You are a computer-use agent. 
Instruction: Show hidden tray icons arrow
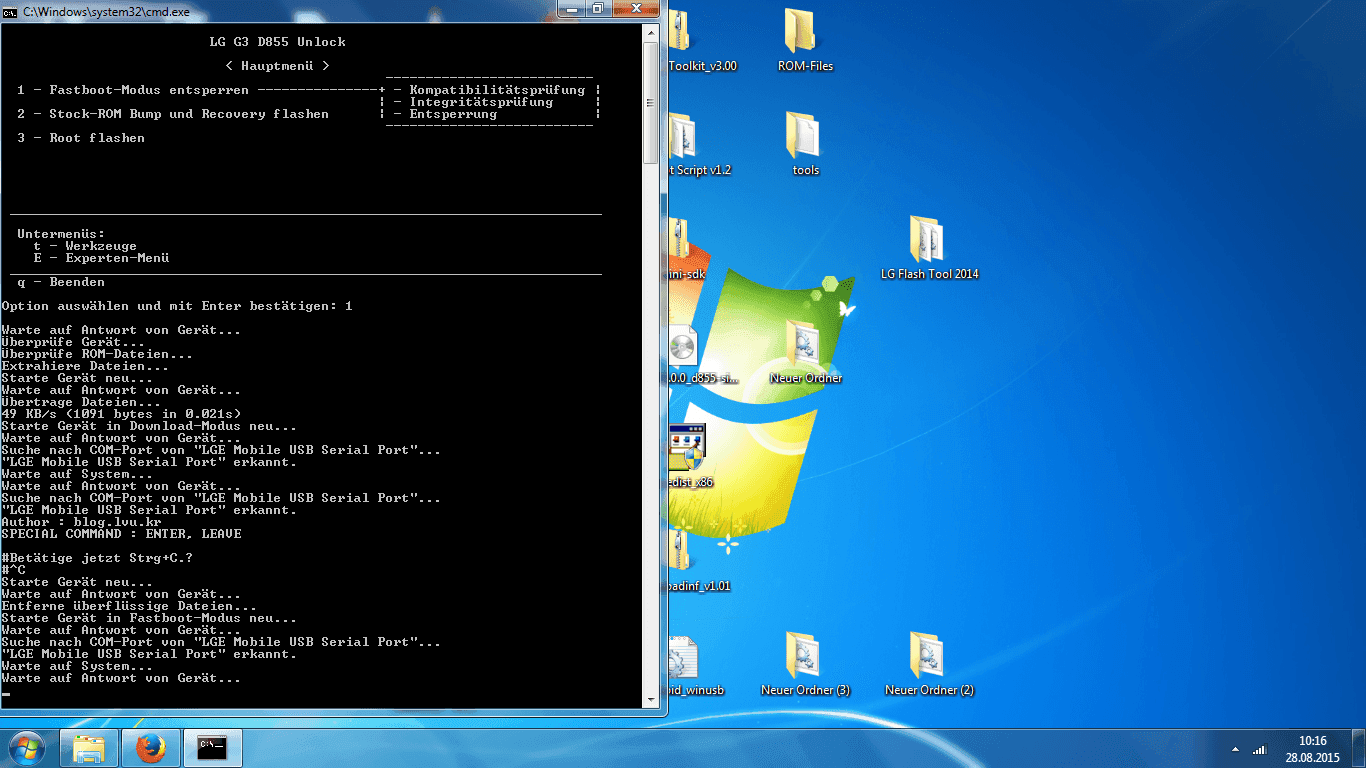coord(1235,749)
